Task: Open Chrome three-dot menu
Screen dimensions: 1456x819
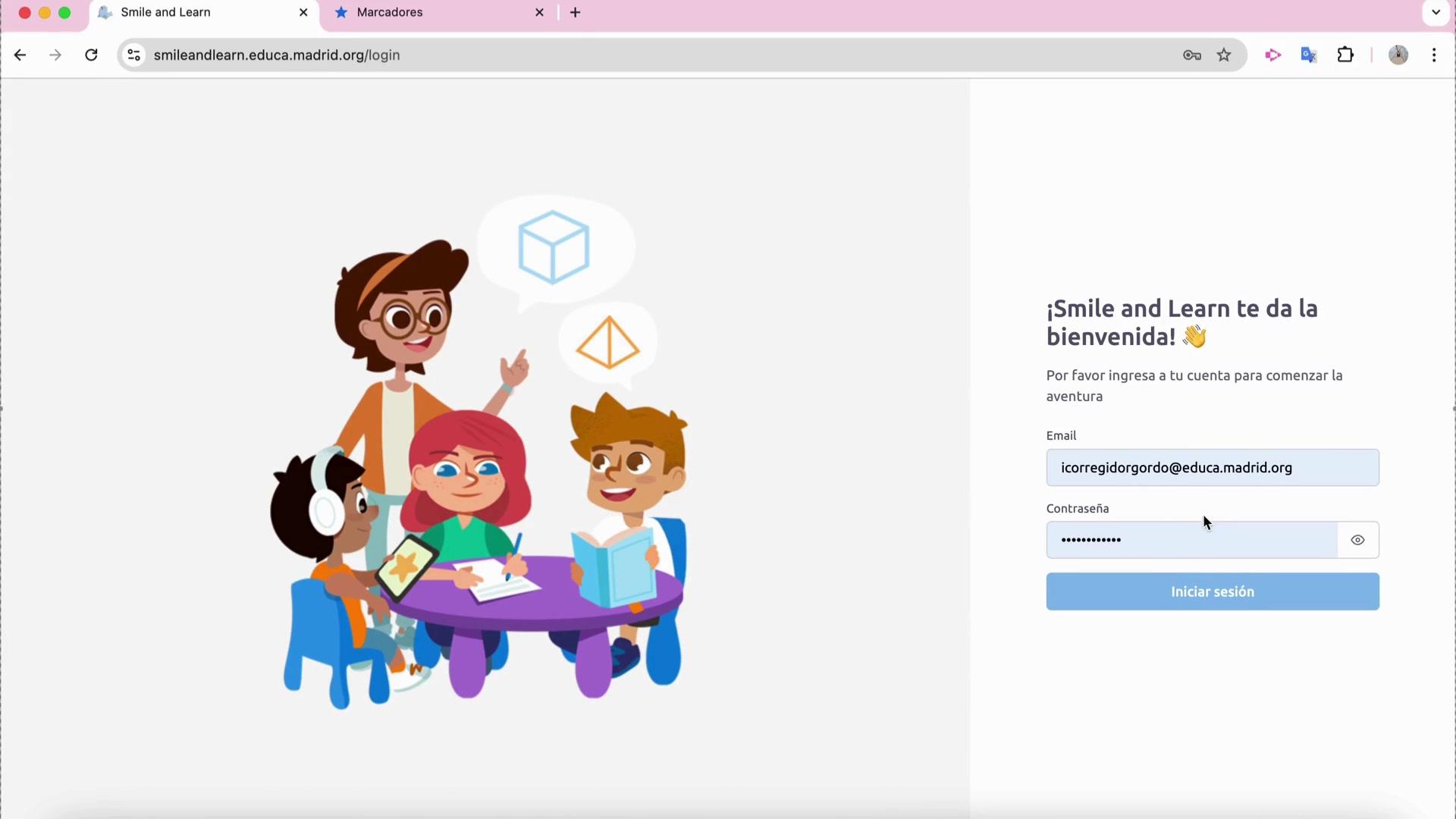Action: coord(1434,55)
